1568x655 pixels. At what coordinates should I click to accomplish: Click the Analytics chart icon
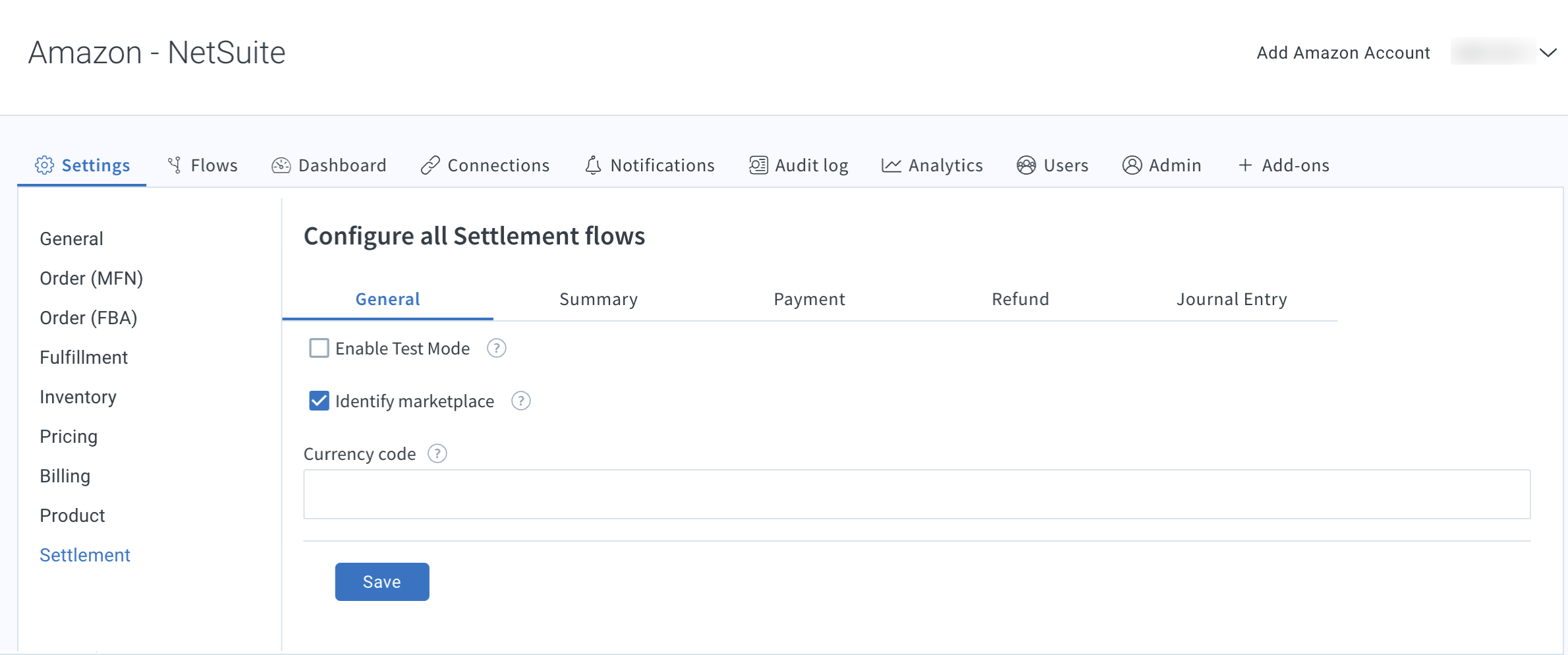(891, 165)
